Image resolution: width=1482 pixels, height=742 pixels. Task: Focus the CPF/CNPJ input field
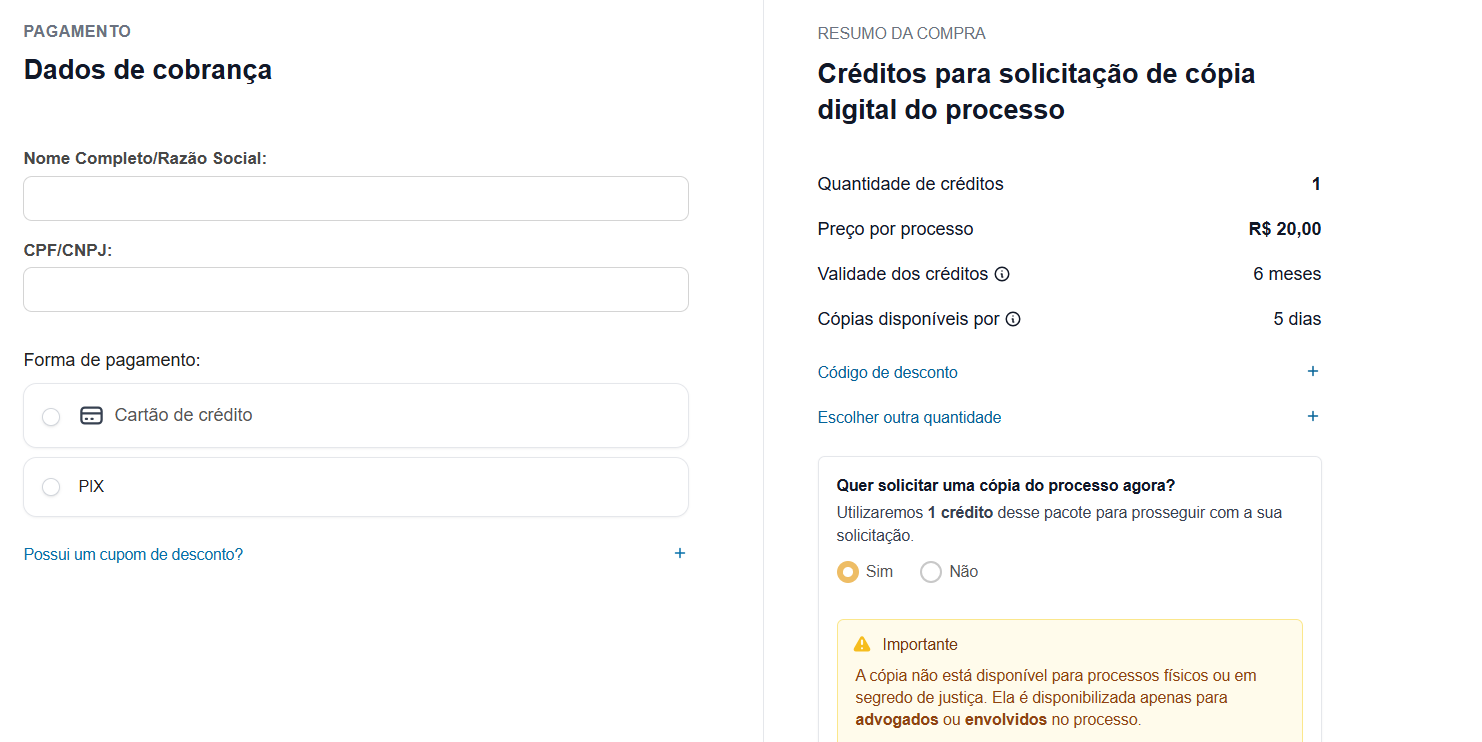356,289
